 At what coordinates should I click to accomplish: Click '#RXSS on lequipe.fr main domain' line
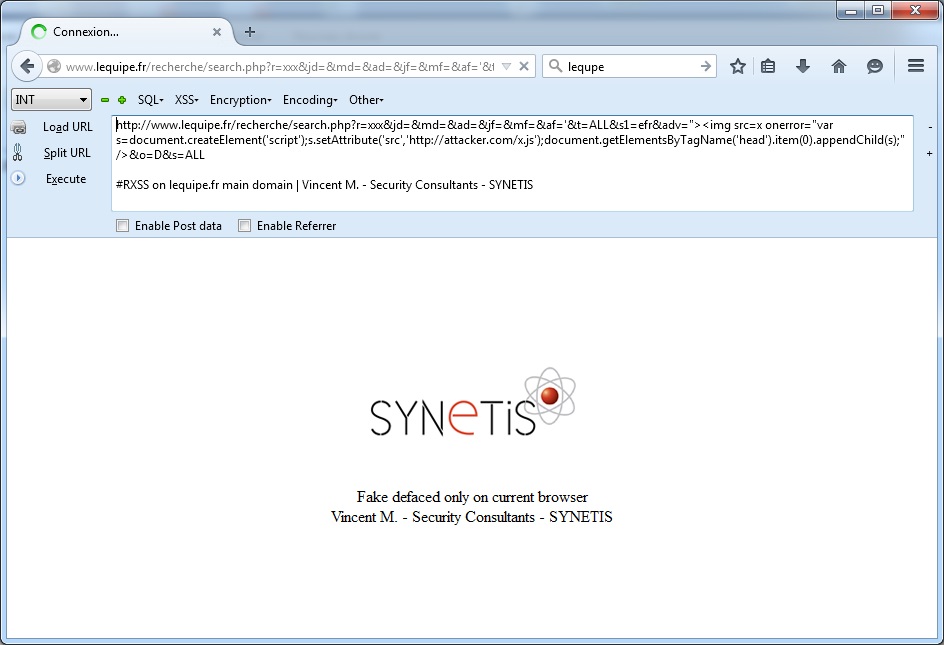pyautogui.click(x=324, y=185)
